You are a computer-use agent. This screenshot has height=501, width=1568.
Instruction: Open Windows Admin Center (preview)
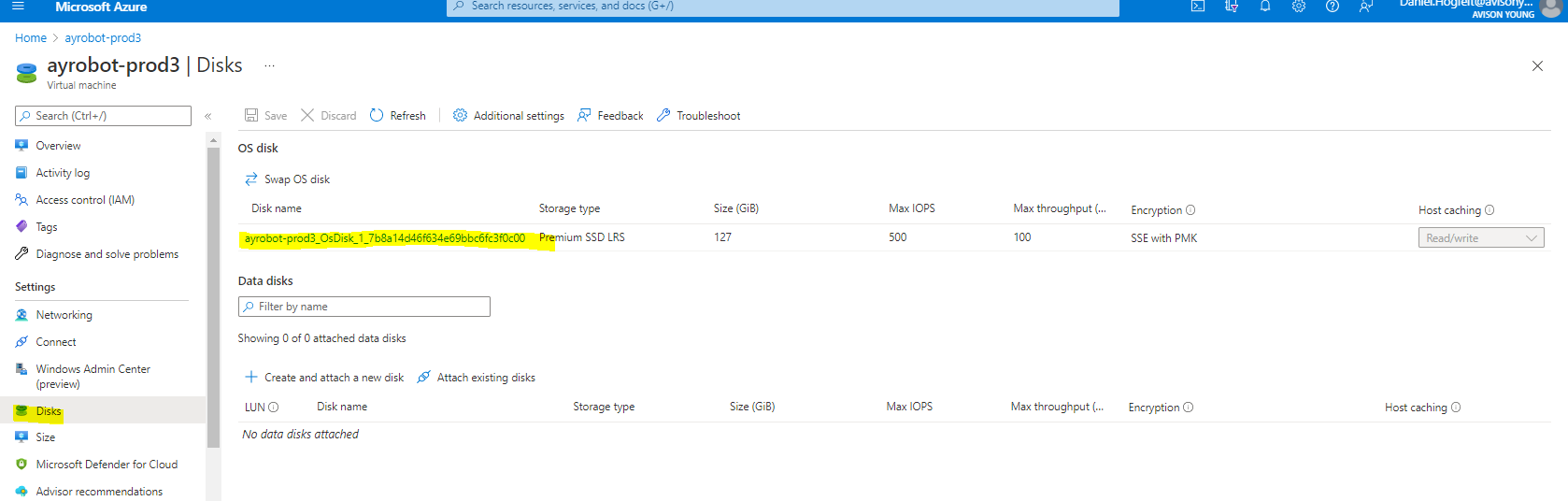pos(93,377)
